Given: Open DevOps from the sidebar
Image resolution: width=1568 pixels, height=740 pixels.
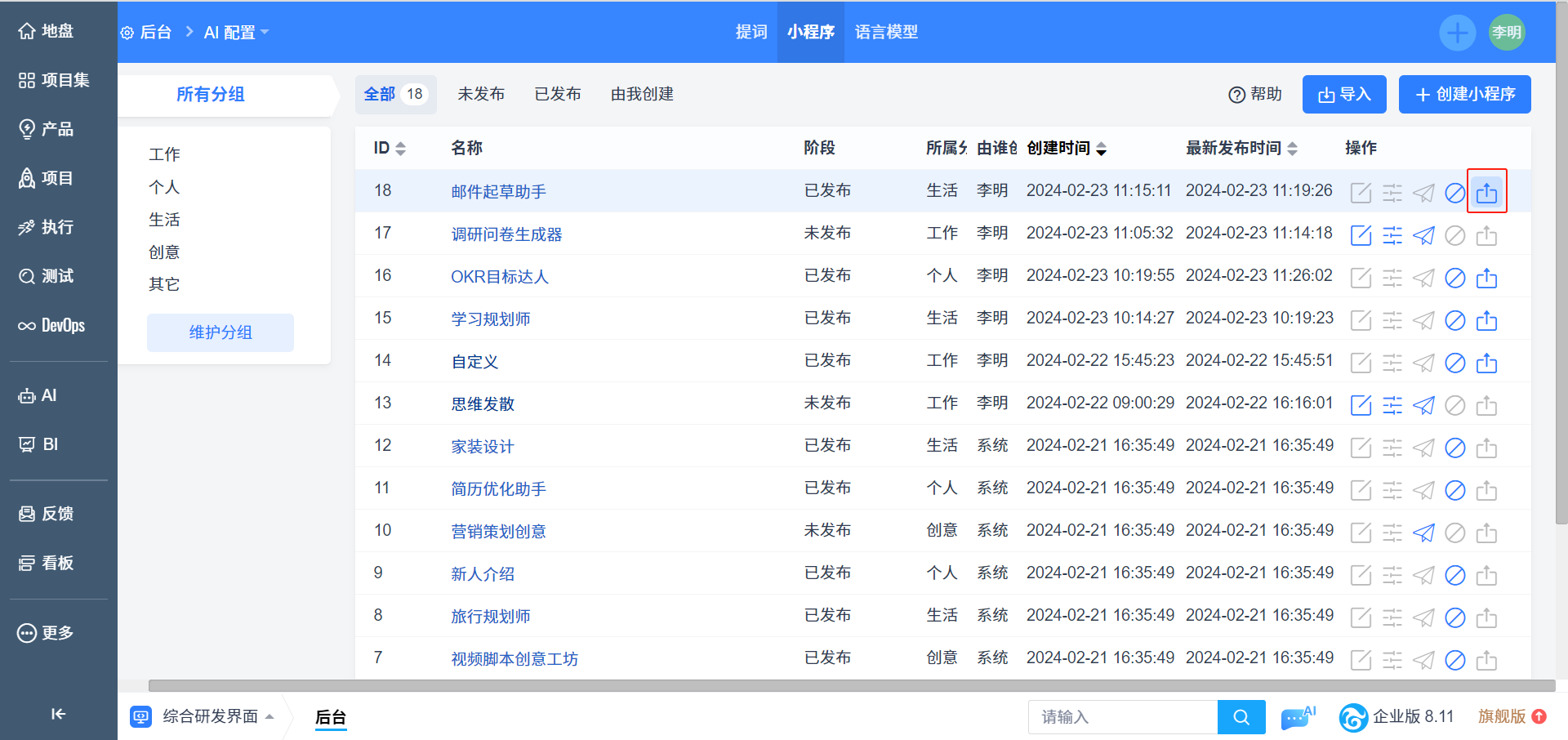Looking at the screenshot, I should click(x=51, y=325).
